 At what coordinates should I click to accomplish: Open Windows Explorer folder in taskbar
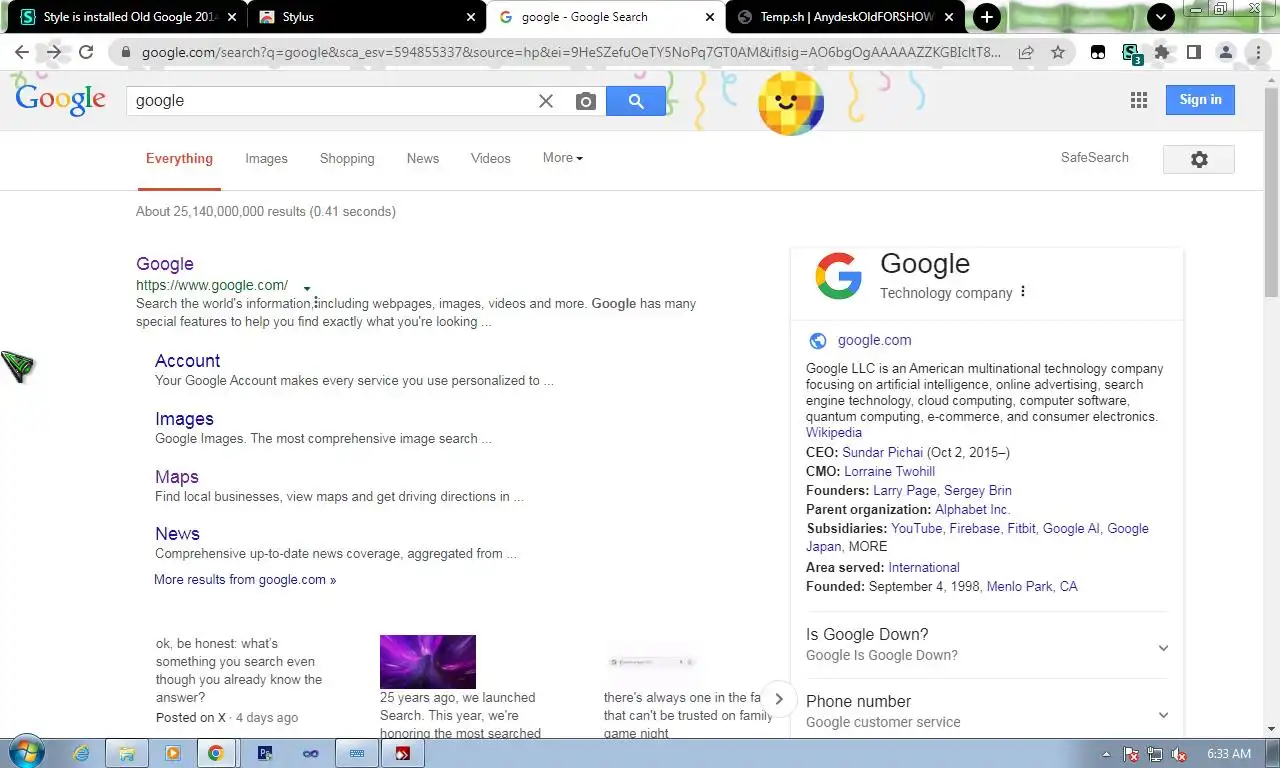pyautogui.click(x=126, y=753)
